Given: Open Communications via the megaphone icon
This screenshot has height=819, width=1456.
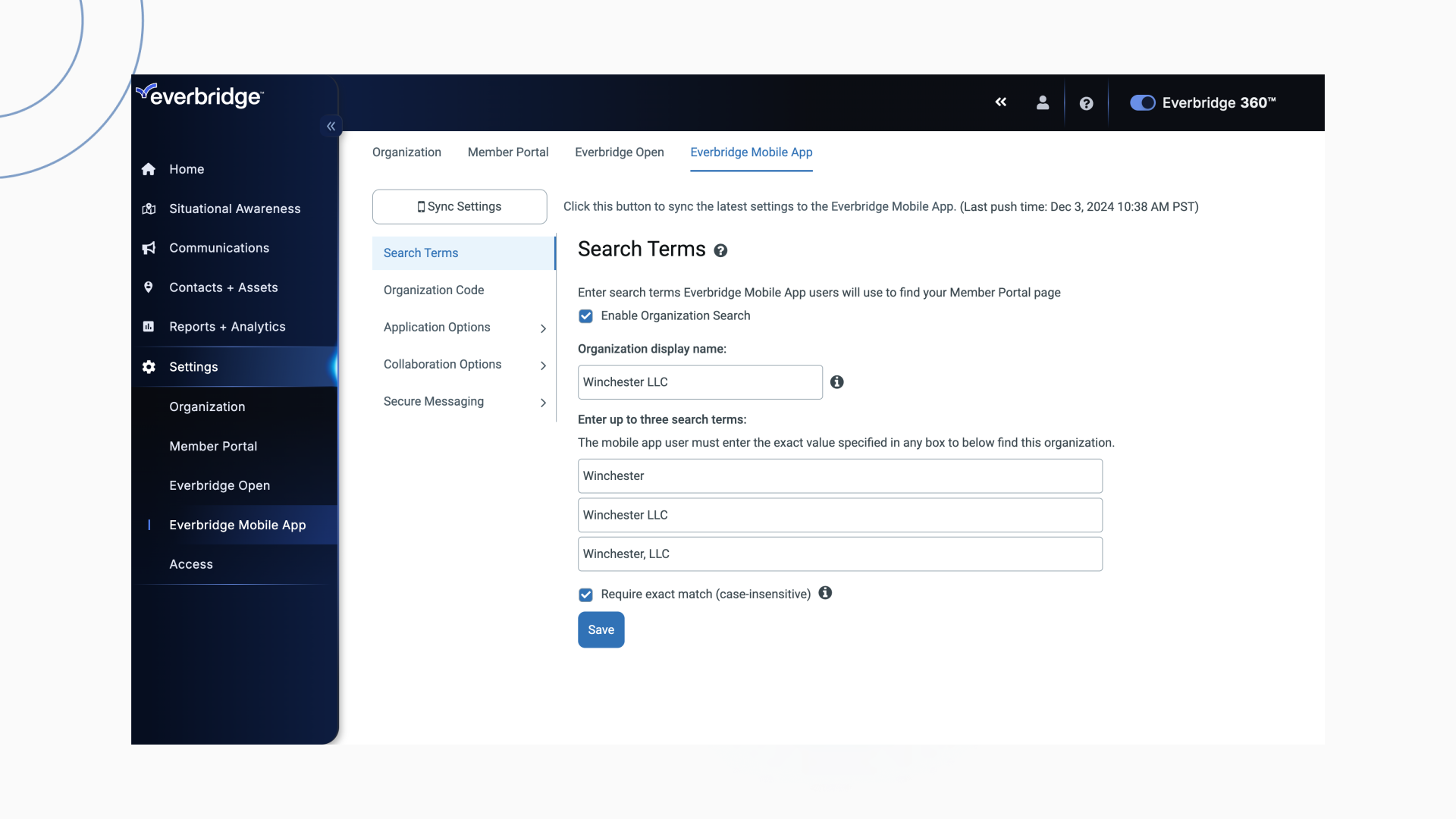Looking at the screenshot, I should click(x=149, y=248).
